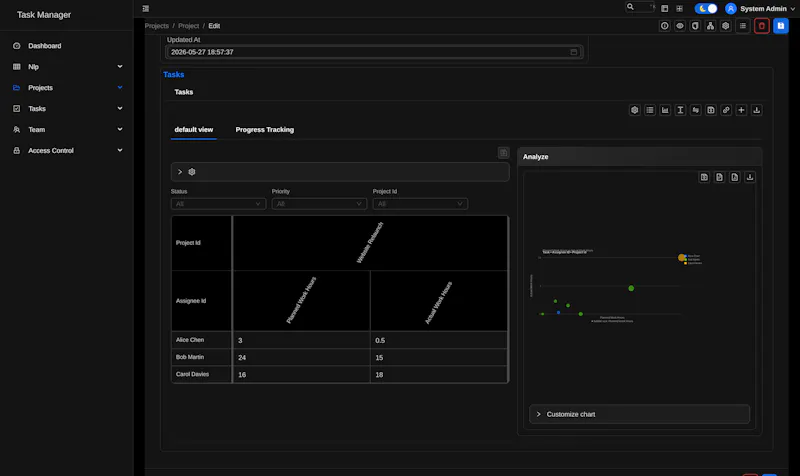
Task: View the record using the eye icon
Action: coord(680,26)
